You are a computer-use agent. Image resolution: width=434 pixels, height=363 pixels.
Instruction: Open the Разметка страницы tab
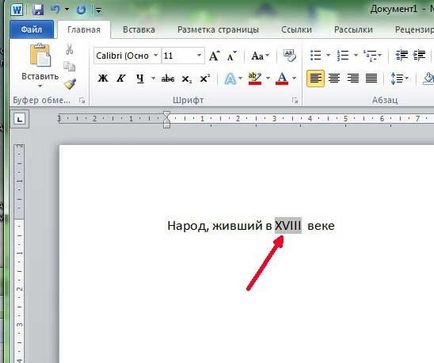(x=218, y=30)
